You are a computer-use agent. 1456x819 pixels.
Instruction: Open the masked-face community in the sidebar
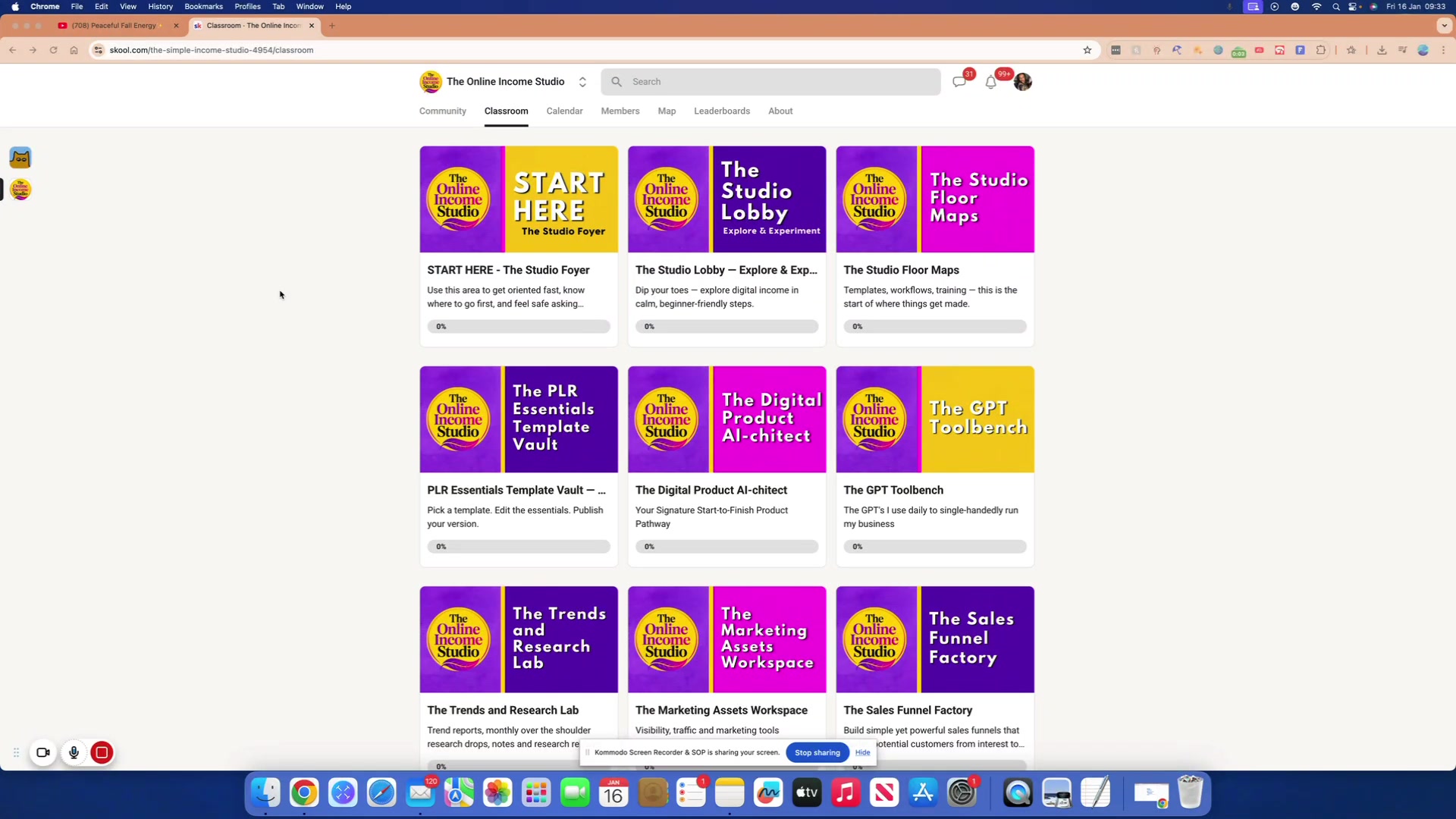click(20, 158)
